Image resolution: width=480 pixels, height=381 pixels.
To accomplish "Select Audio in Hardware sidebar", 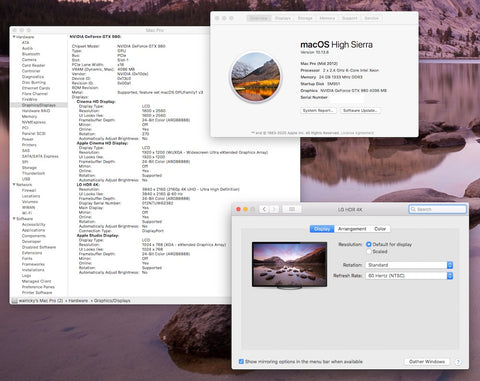I will coord(27,48).
